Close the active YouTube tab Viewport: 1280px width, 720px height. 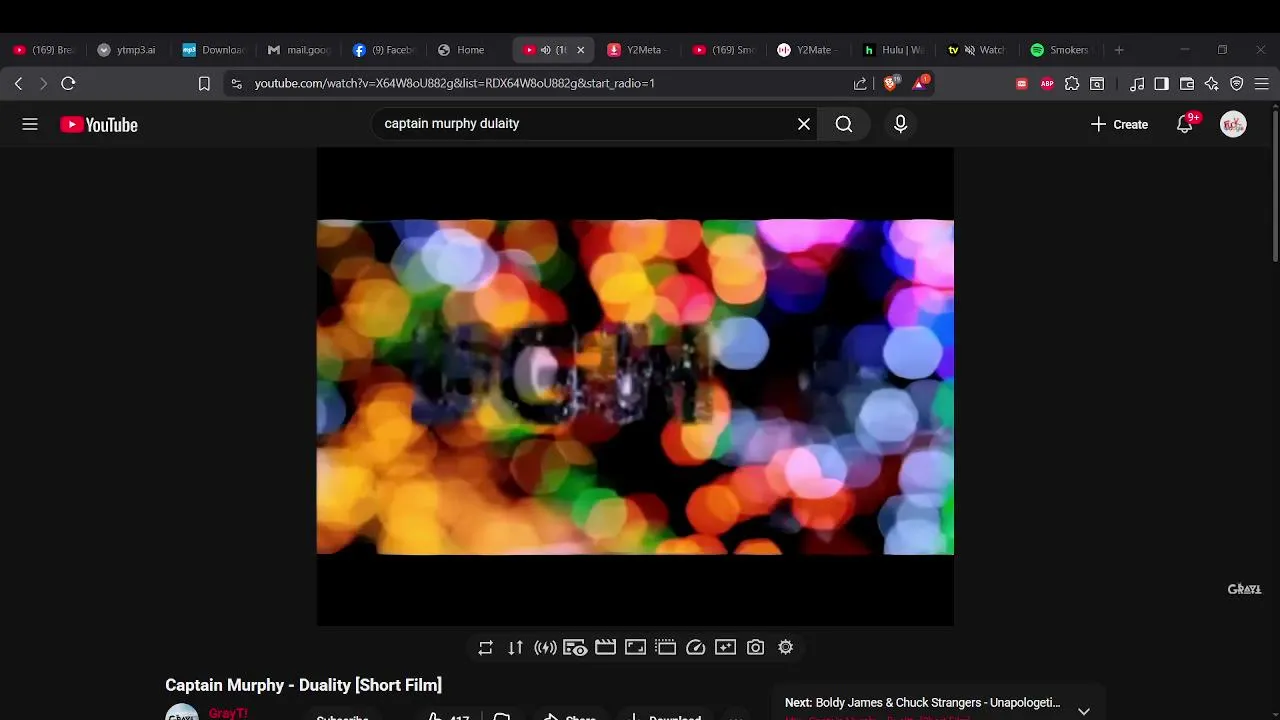[x=580, y=50]
